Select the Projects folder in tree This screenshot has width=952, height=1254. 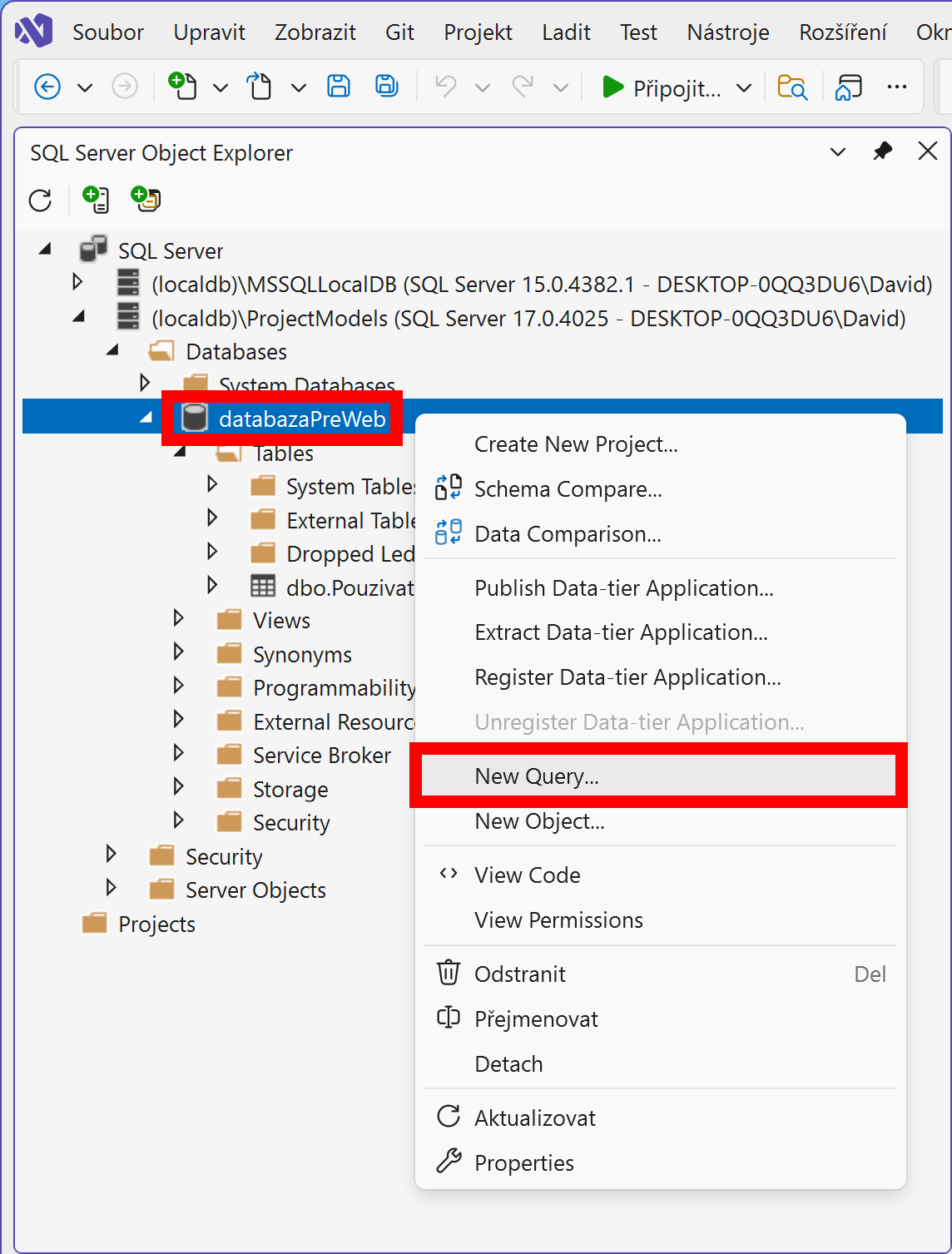click(156, 924)
